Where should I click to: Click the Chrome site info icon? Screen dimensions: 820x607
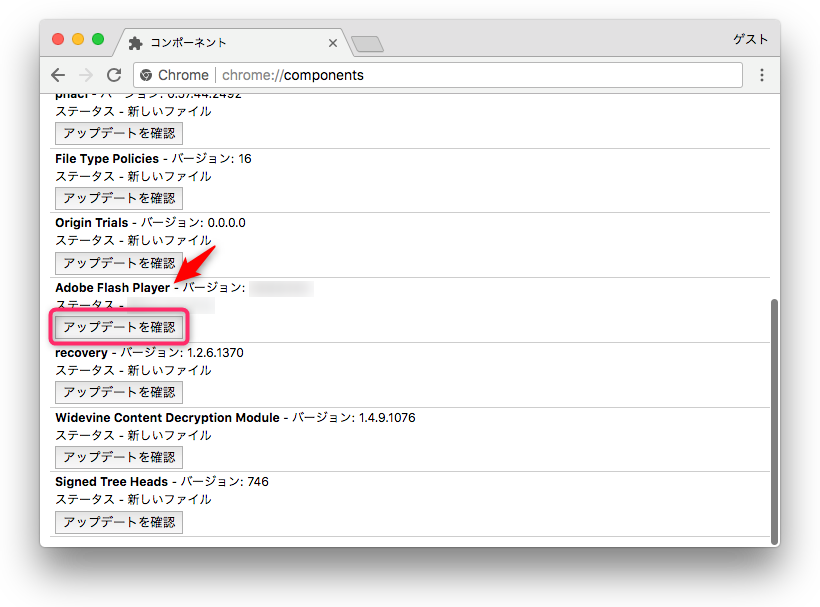tap(146, 75)
